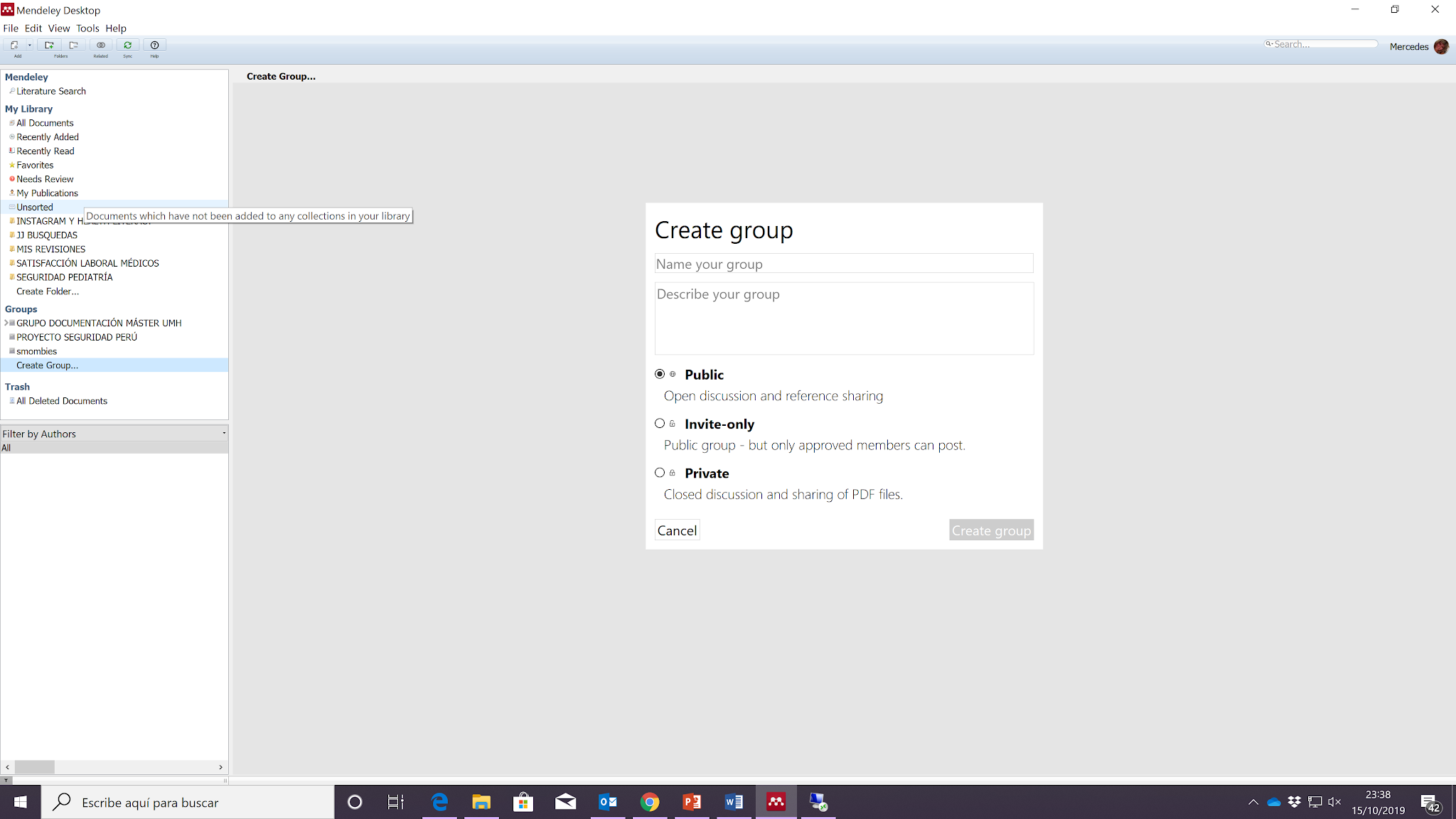
Task: Click the Mercedes profile avatar
Action: 1441,47
